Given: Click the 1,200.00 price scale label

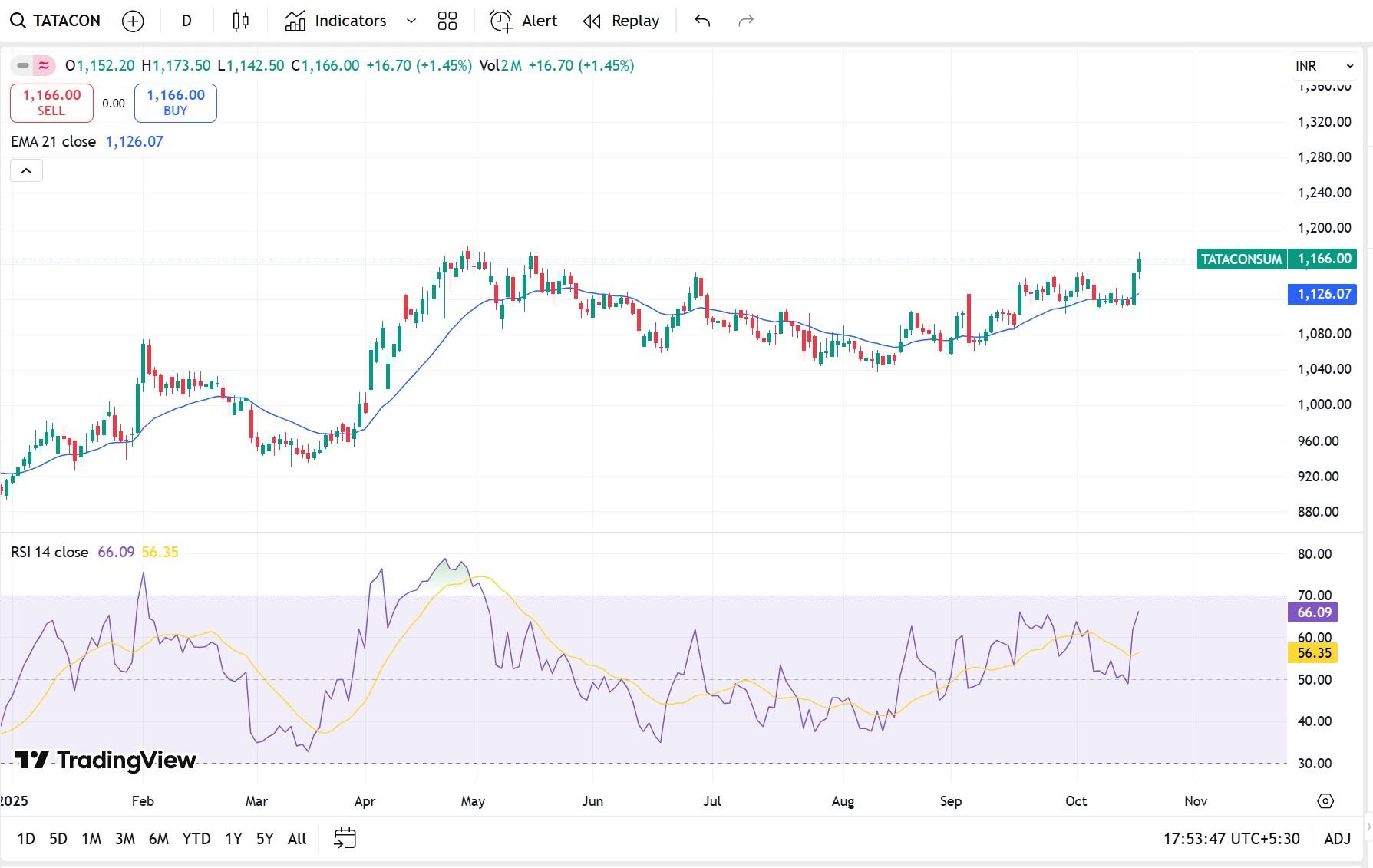Looking at the screenshot, I should click(1325, 228).
